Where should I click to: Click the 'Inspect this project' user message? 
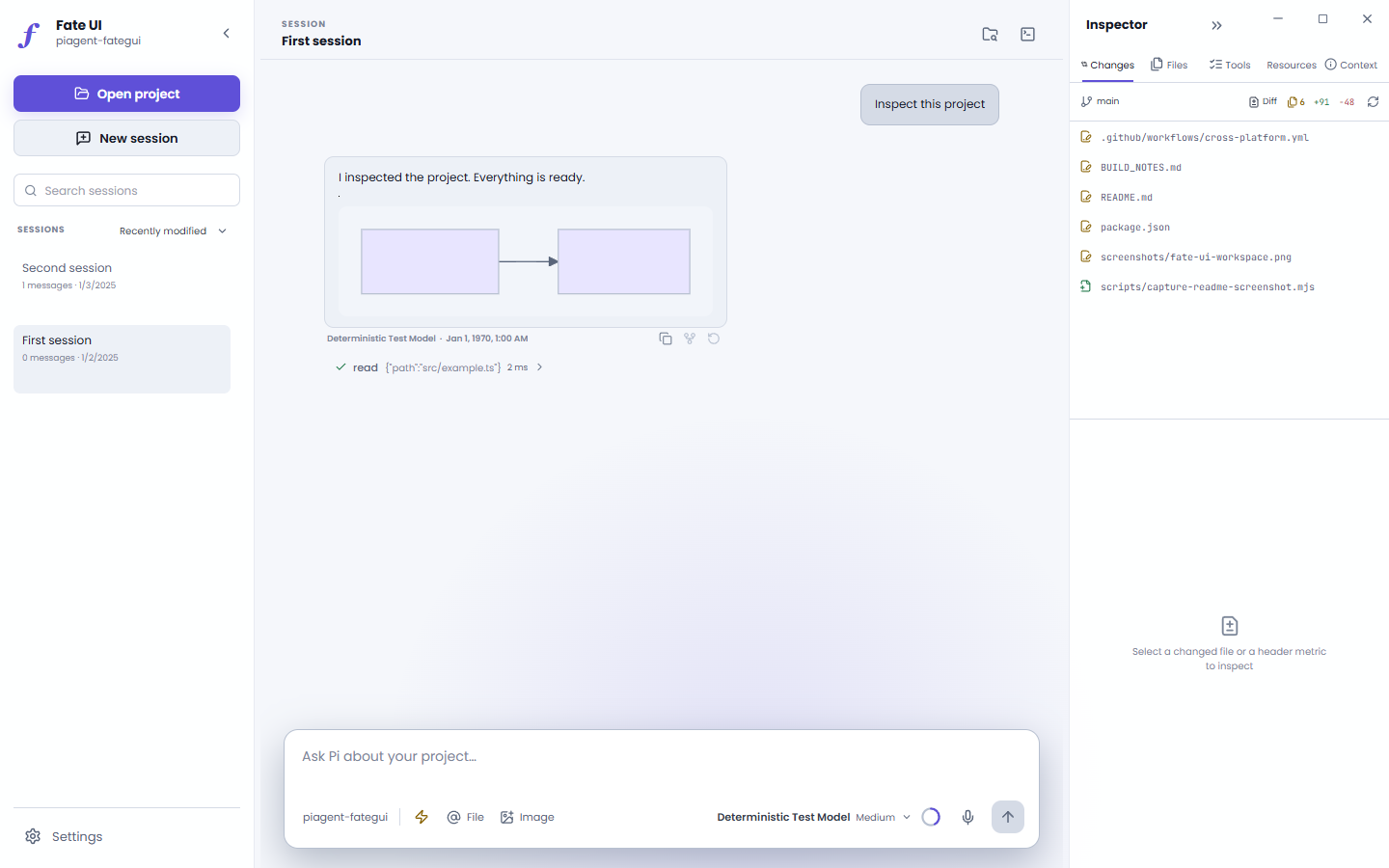coord(930,104)
